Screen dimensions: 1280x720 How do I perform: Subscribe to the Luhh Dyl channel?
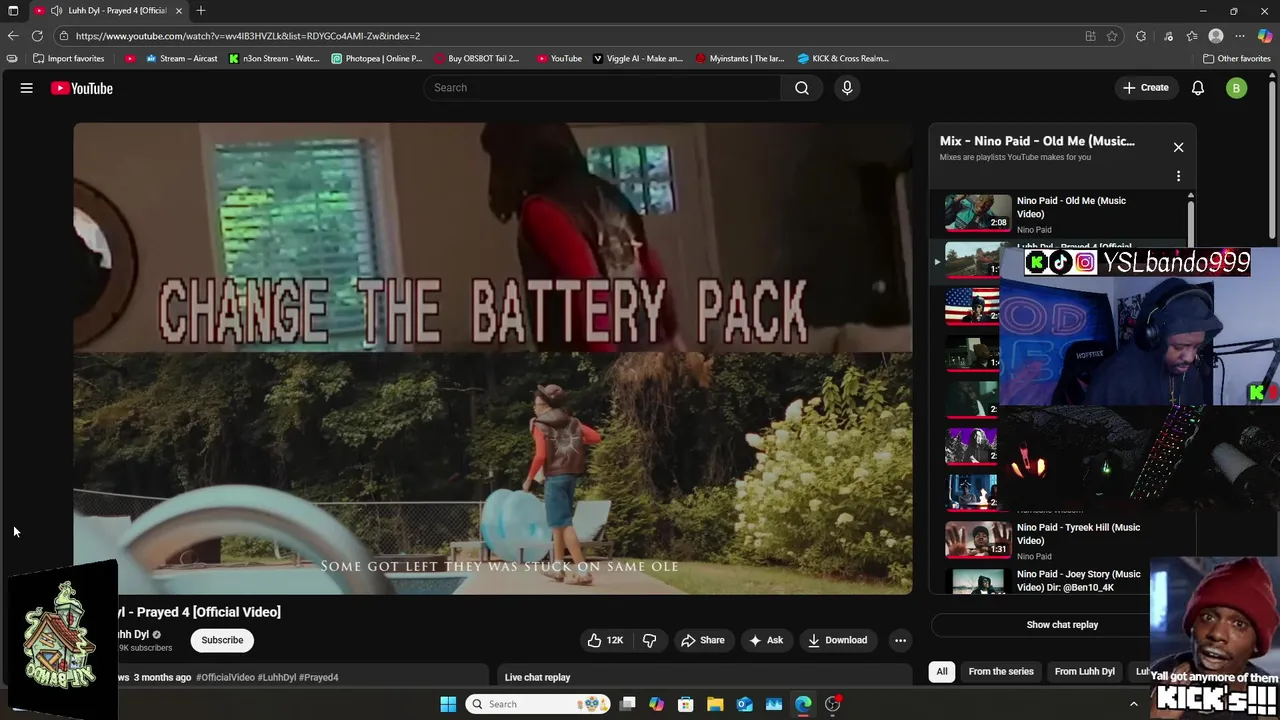(x=222, y=640)
